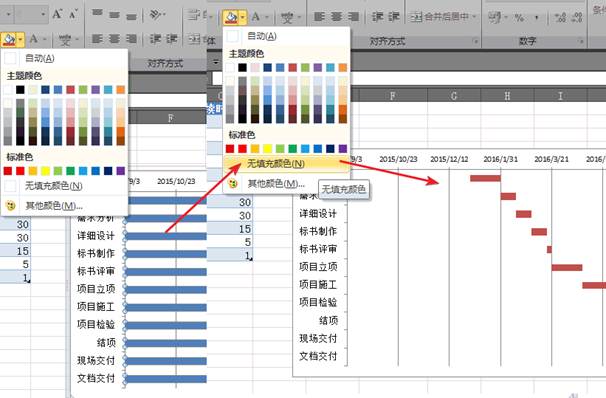
Task: Toggle align left in left screenshot ribbon
Action: [x=97, y=39]
